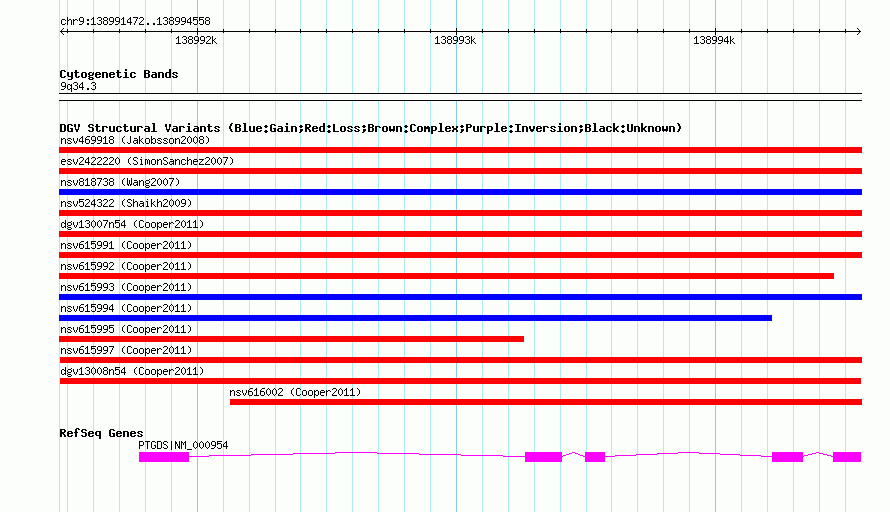The width and height of the screenshot is (890, 512).
Task: Click the red bar under nsv615991
Action: (460, 255)
